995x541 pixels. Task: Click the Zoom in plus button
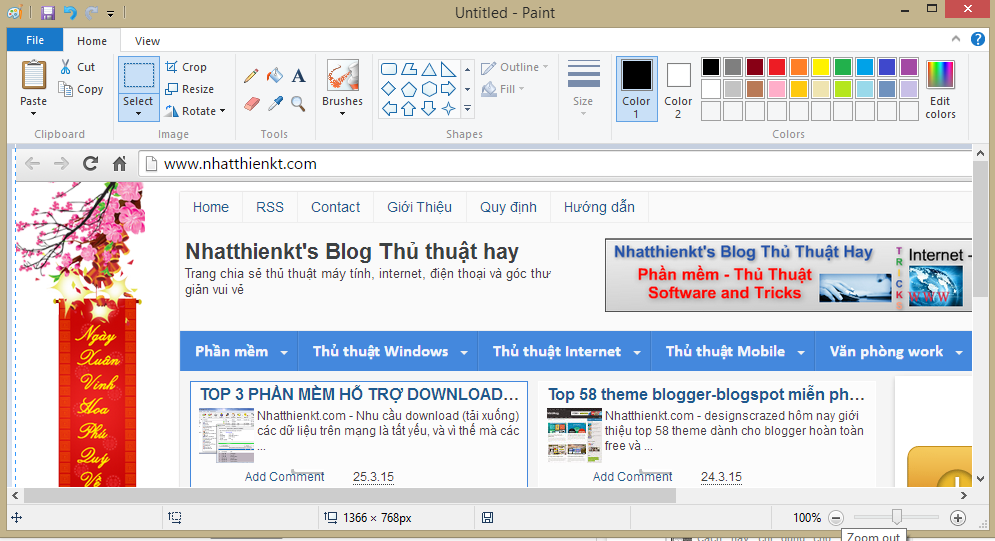[x=958, y=518]
